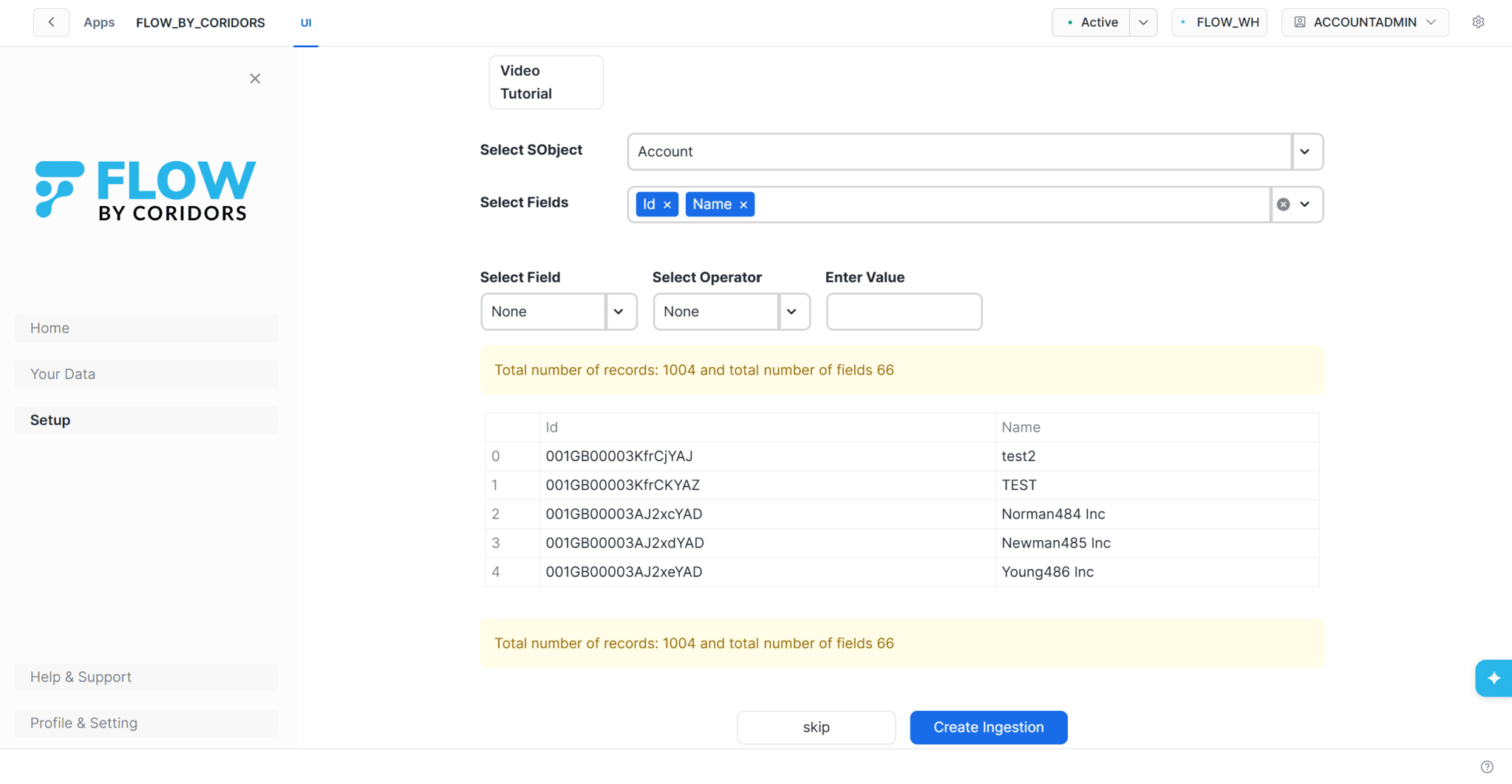Open the settings gear icon
1512x784 pixels.
coord(1478,22)
